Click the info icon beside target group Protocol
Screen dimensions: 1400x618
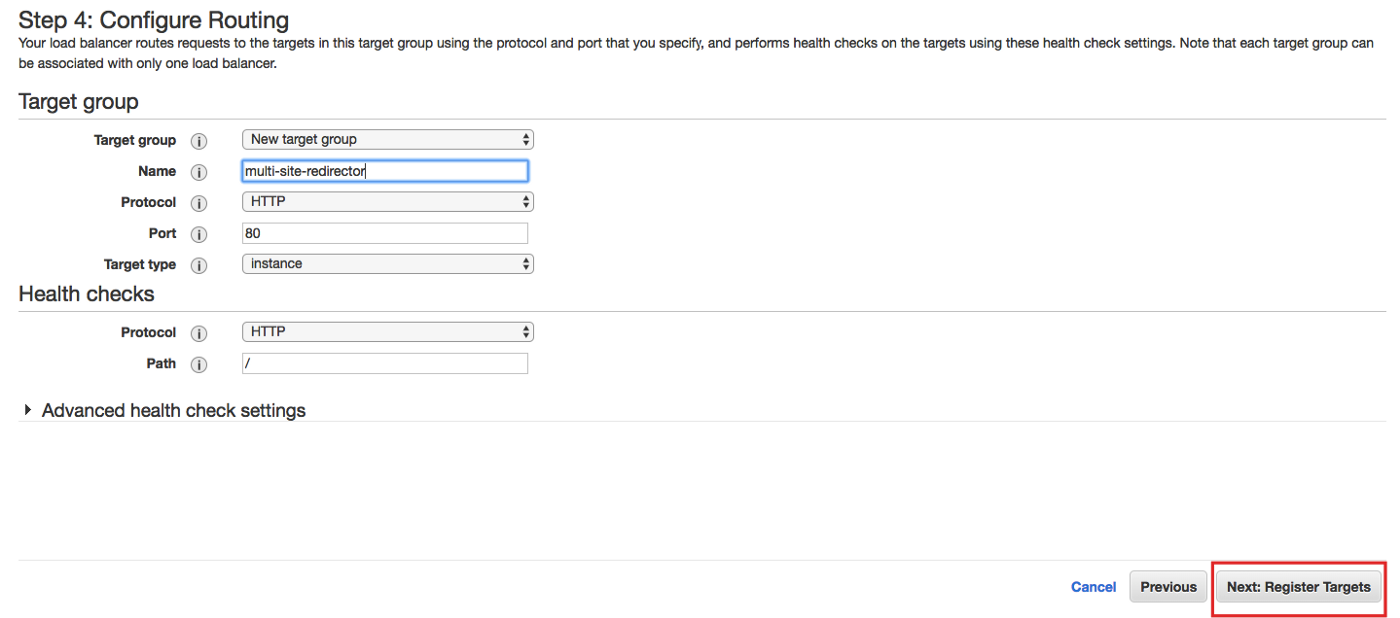click(x=198, y=203)
